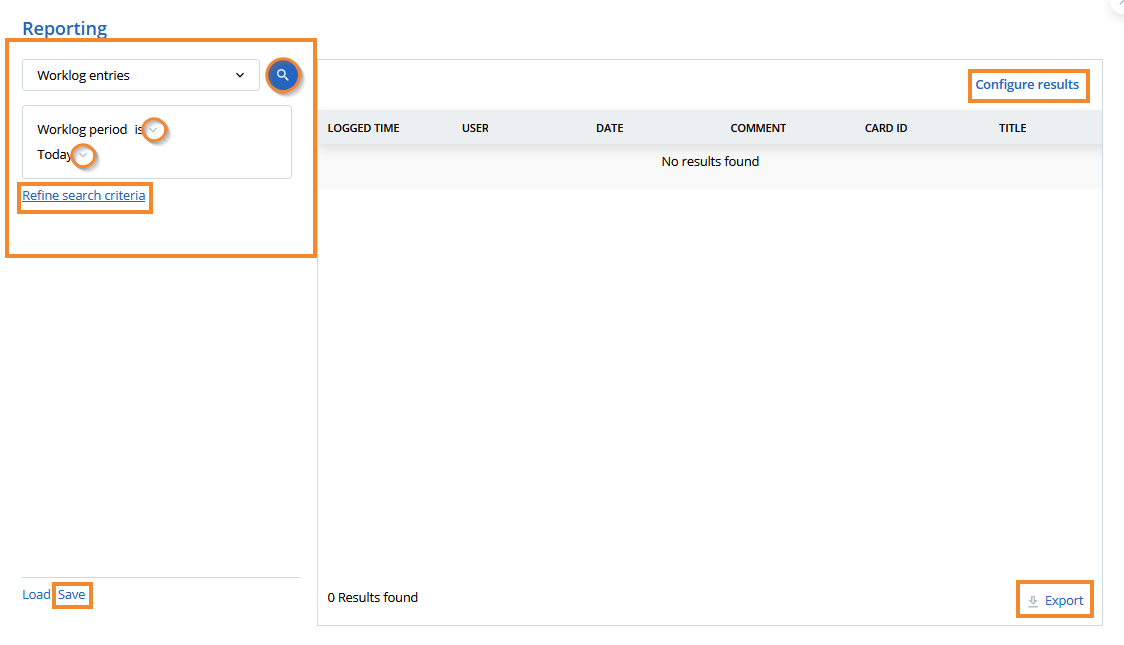Click the No results found row

click(710, 160)
